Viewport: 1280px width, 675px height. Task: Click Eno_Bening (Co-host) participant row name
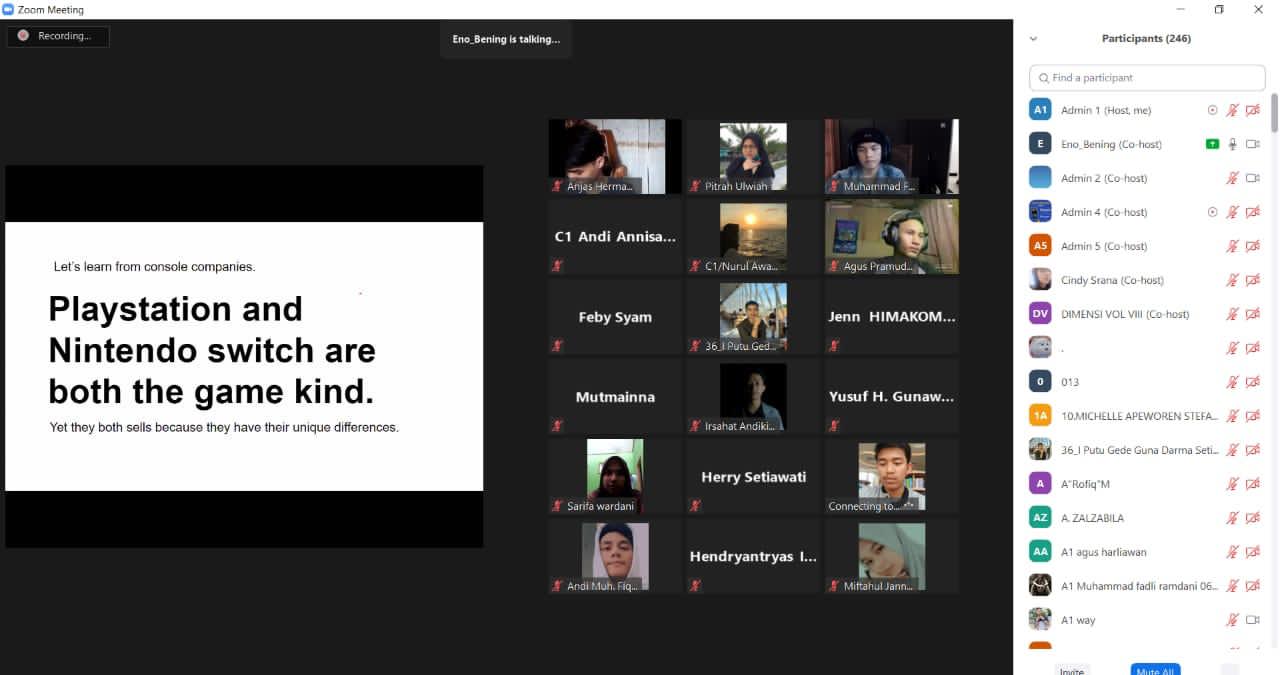point(1111,144)
